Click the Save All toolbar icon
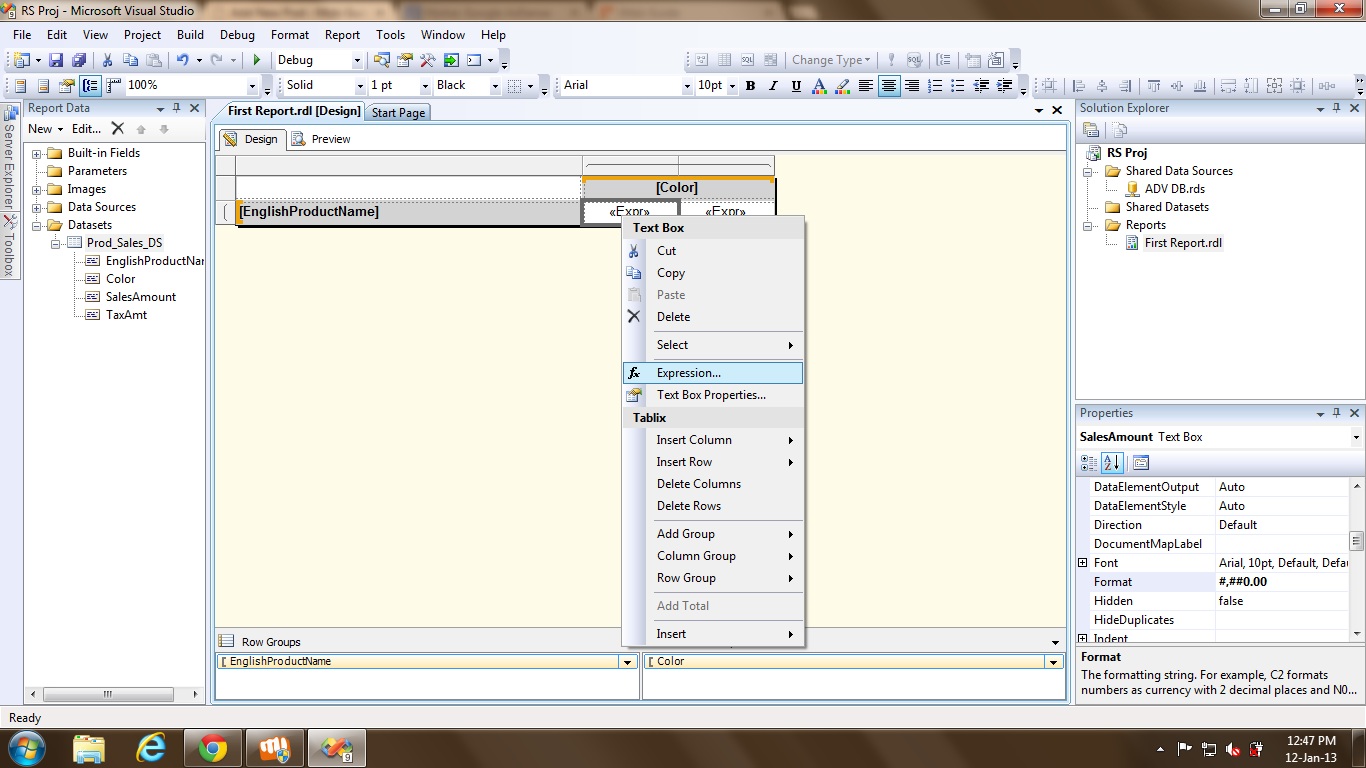1366x768 pixels. (78, 60)
